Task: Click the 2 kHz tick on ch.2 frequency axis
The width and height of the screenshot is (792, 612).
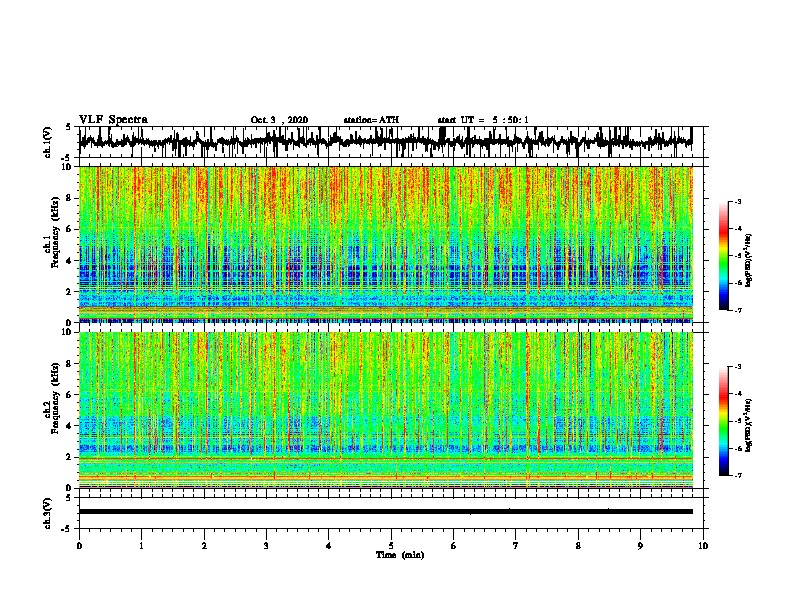Action: click(x=70, y=457)
